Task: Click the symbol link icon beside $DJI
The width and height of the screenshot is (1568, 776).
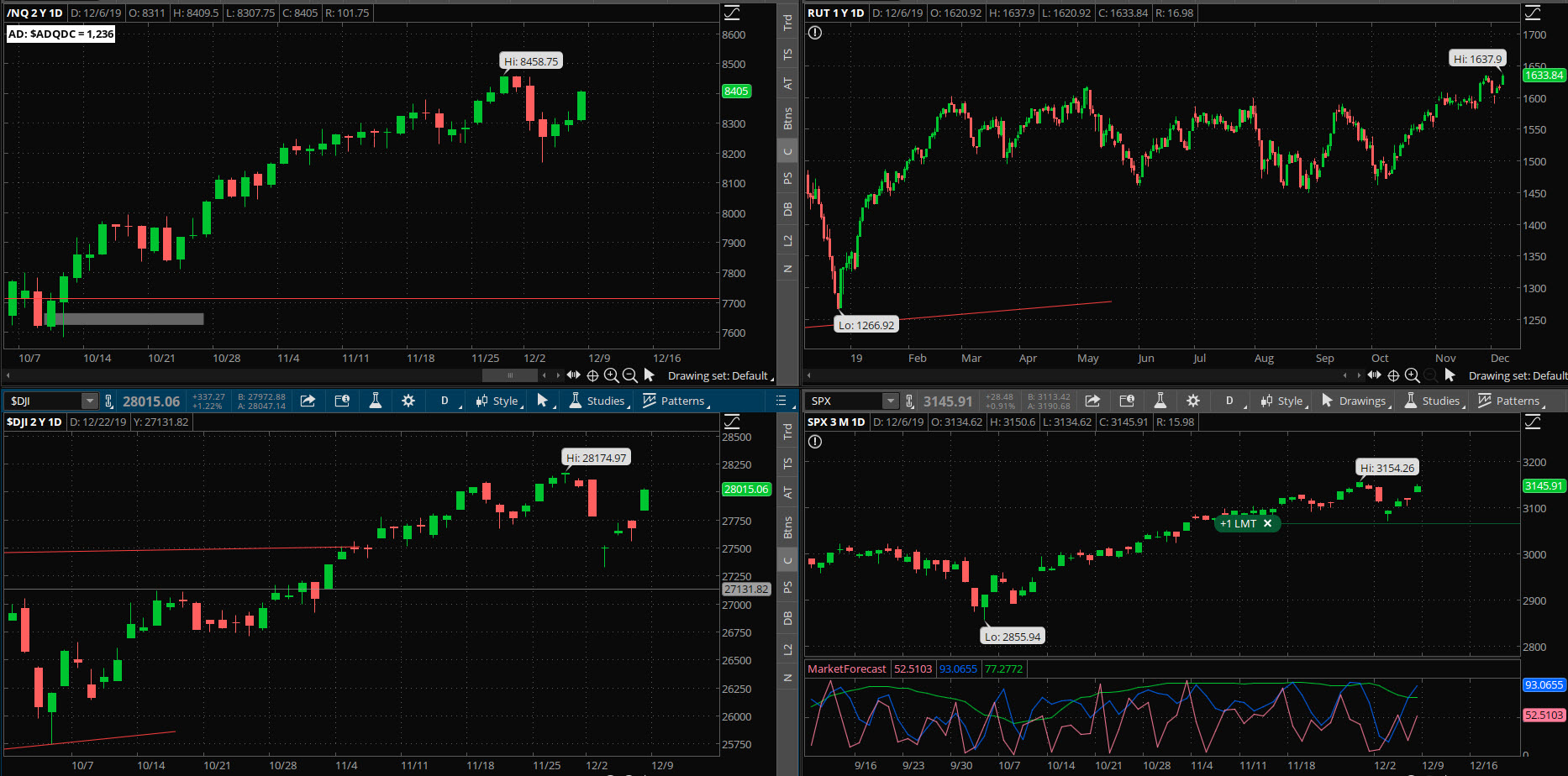Action: click(x=108, y=401)
